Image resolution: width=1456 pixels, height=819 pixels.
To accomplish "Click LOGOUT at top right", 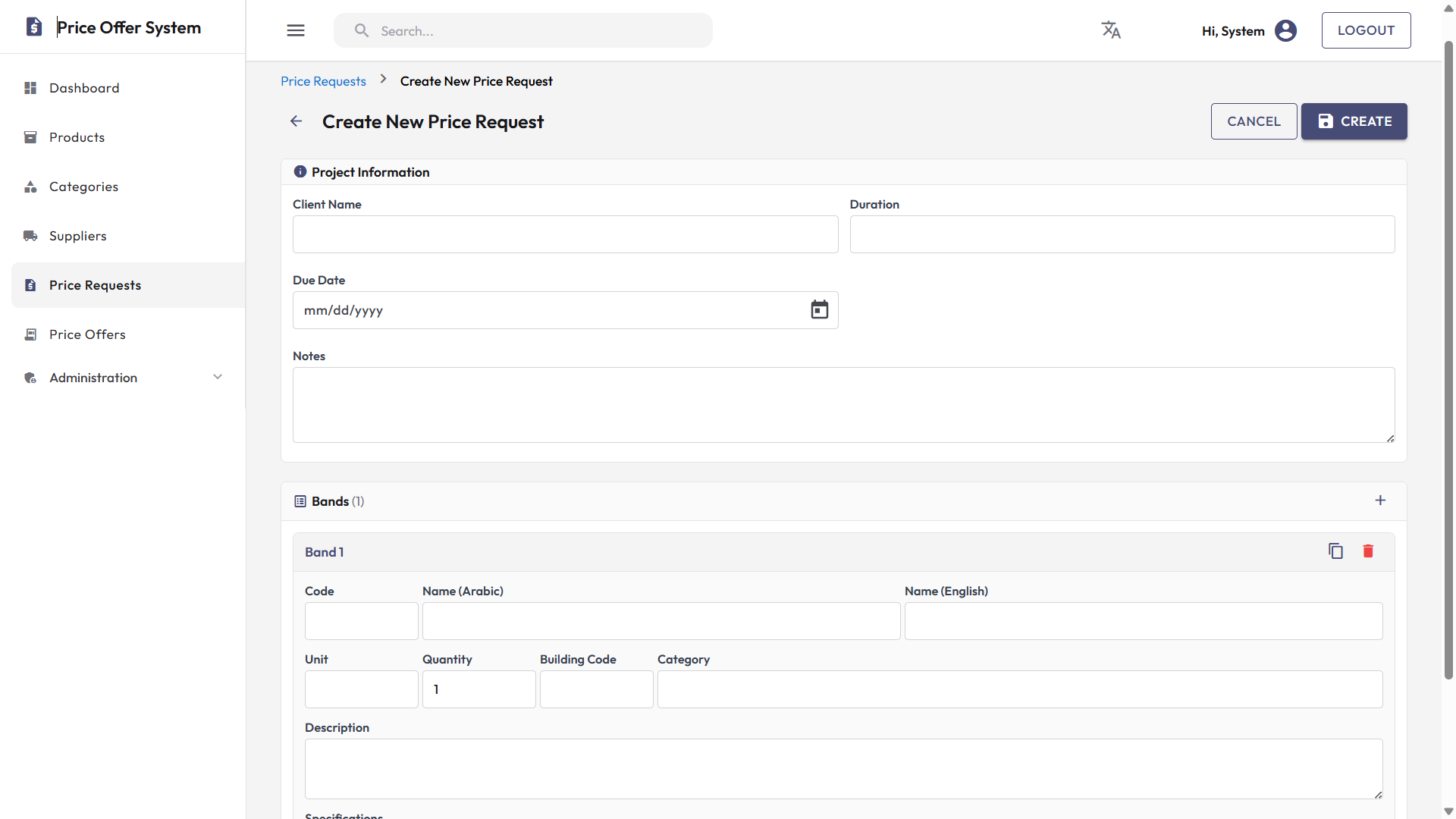I will click(x=1366, y=30).
